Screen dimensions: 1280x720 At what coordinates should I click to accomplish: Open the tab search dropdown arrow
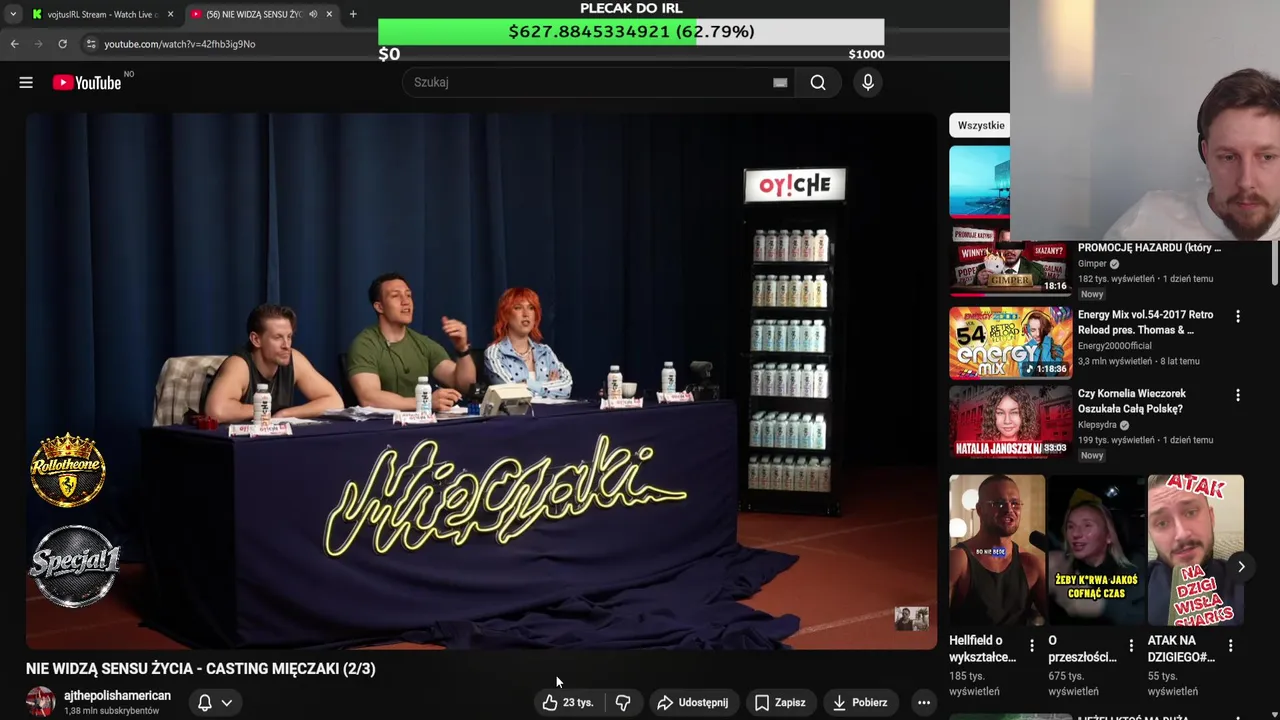tap(13, 14)
